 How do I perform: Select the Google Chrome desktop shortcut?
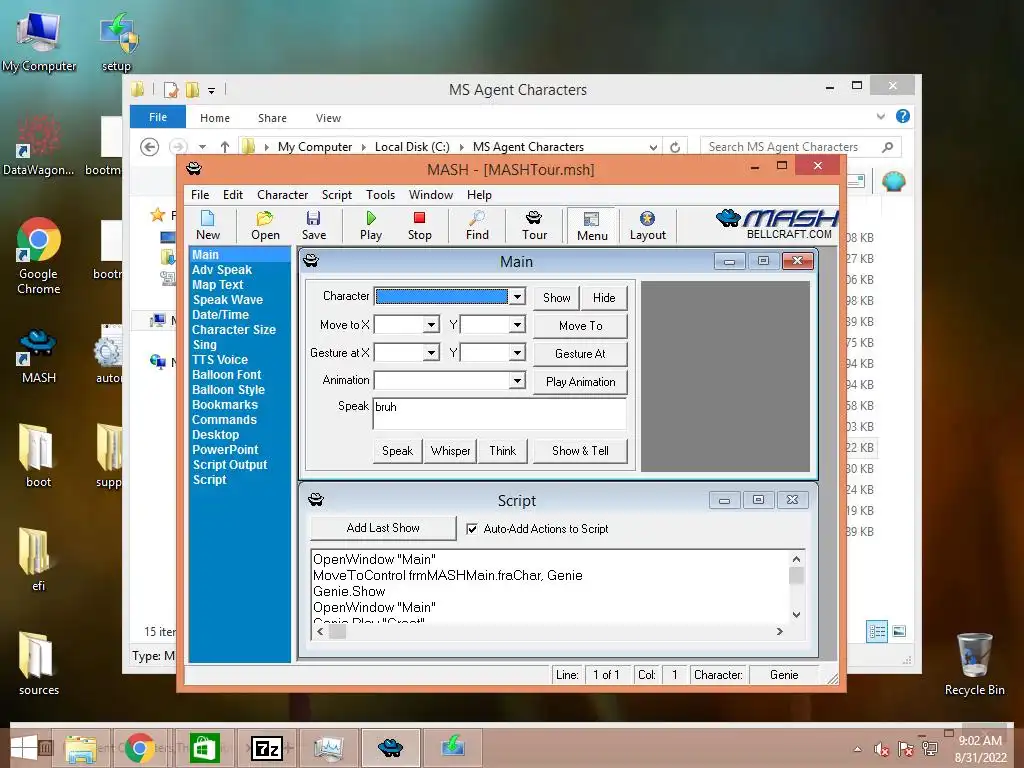[39, 256]
